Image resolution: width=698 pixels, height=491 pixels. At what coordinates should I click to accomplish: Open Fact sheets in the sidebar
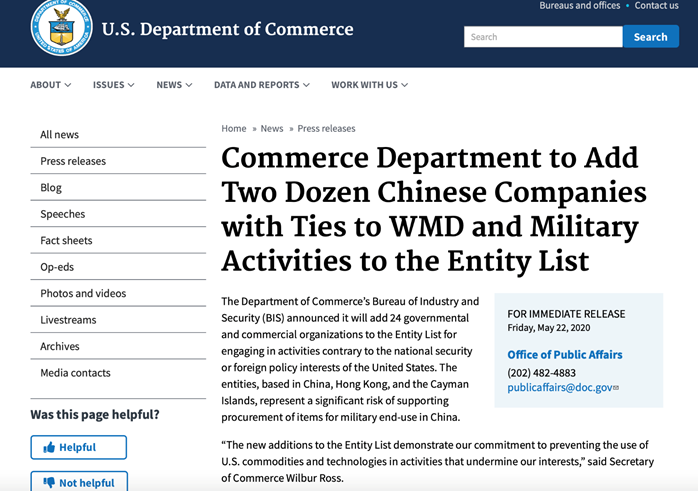pos(66,240)
